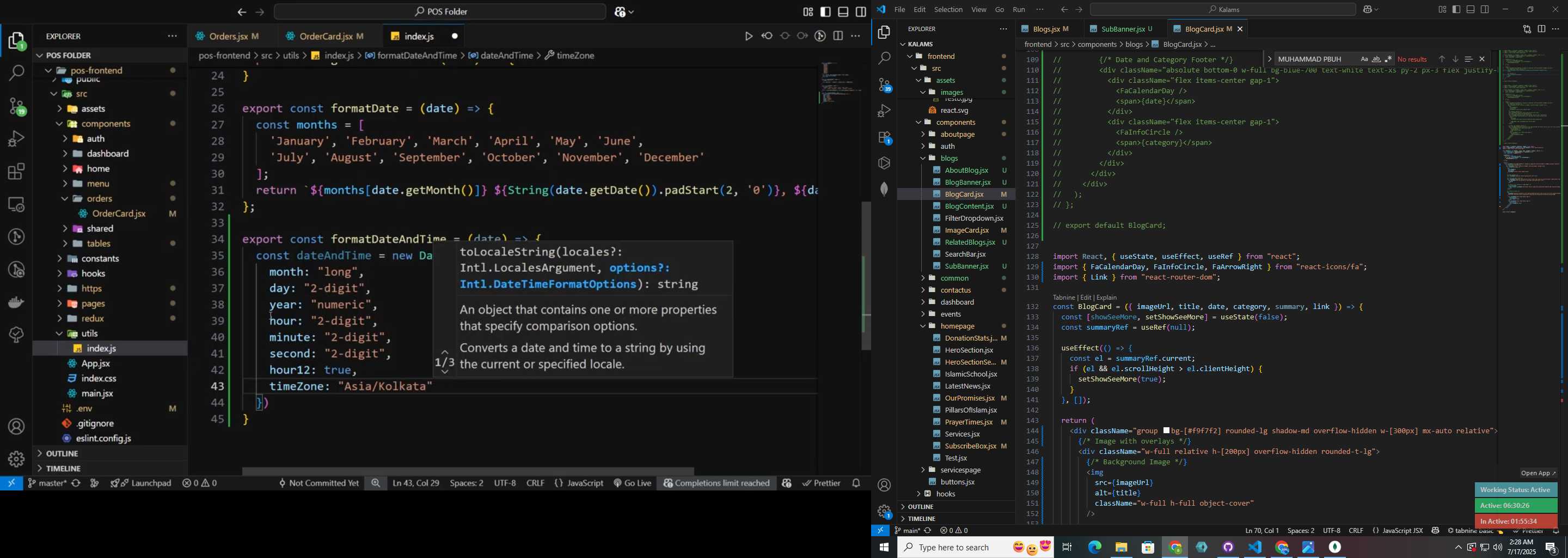Screen dimensions: 1568x558
Task: Toggle Match Whole Word in Kalams find widget
Action: click(1376, 59)
